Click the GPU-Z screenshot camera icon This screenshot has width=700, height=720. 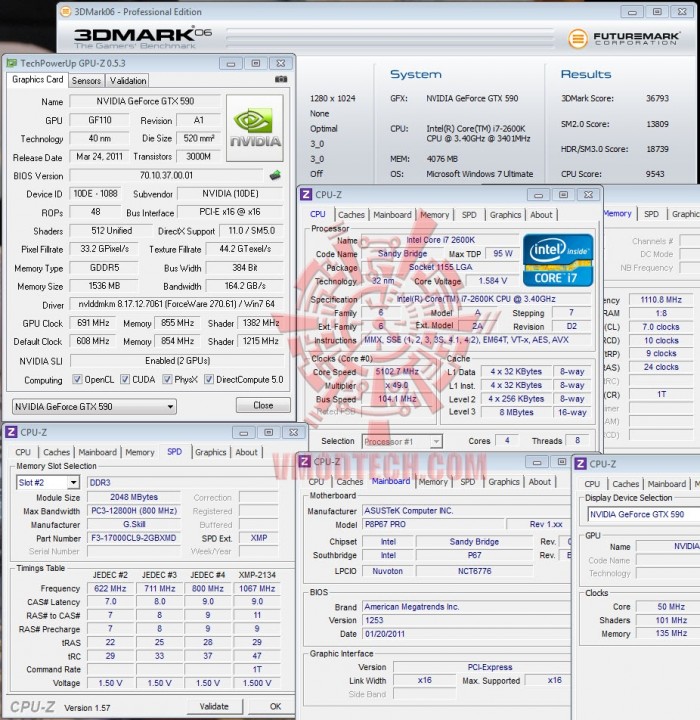(281, 79)
